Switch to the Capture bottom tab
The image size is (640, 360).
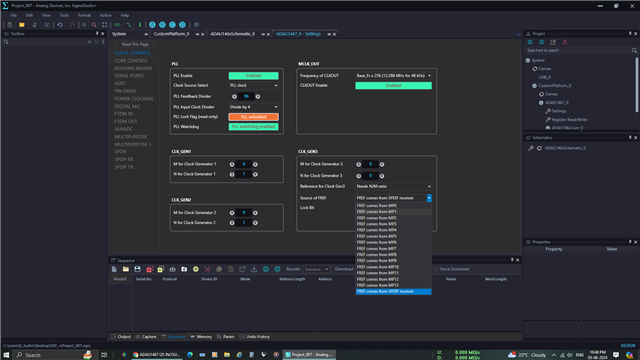click(146, 337)
